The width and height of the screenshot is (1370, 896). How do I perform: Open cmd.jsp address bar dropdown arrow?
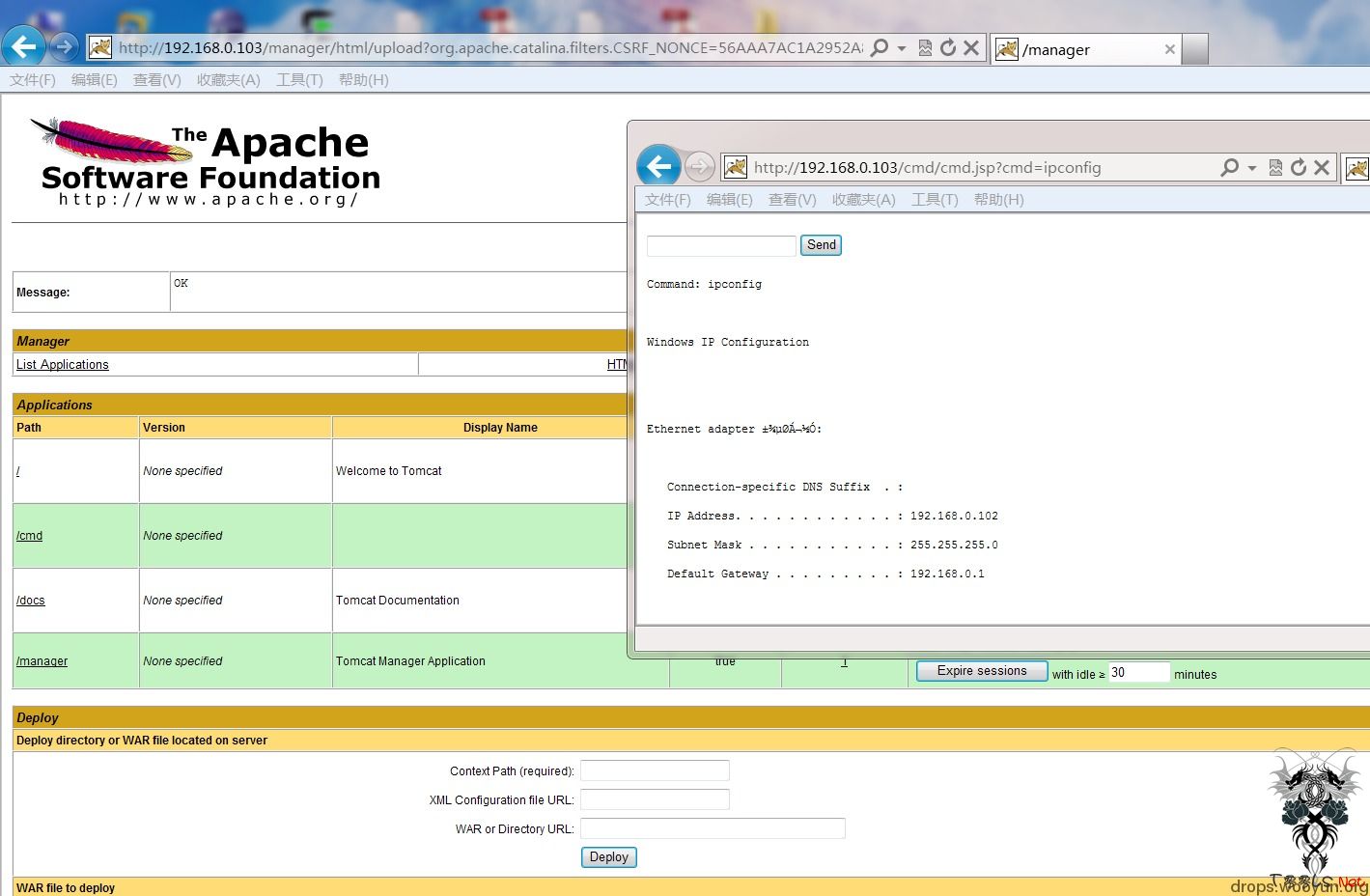coord(1252,168)
